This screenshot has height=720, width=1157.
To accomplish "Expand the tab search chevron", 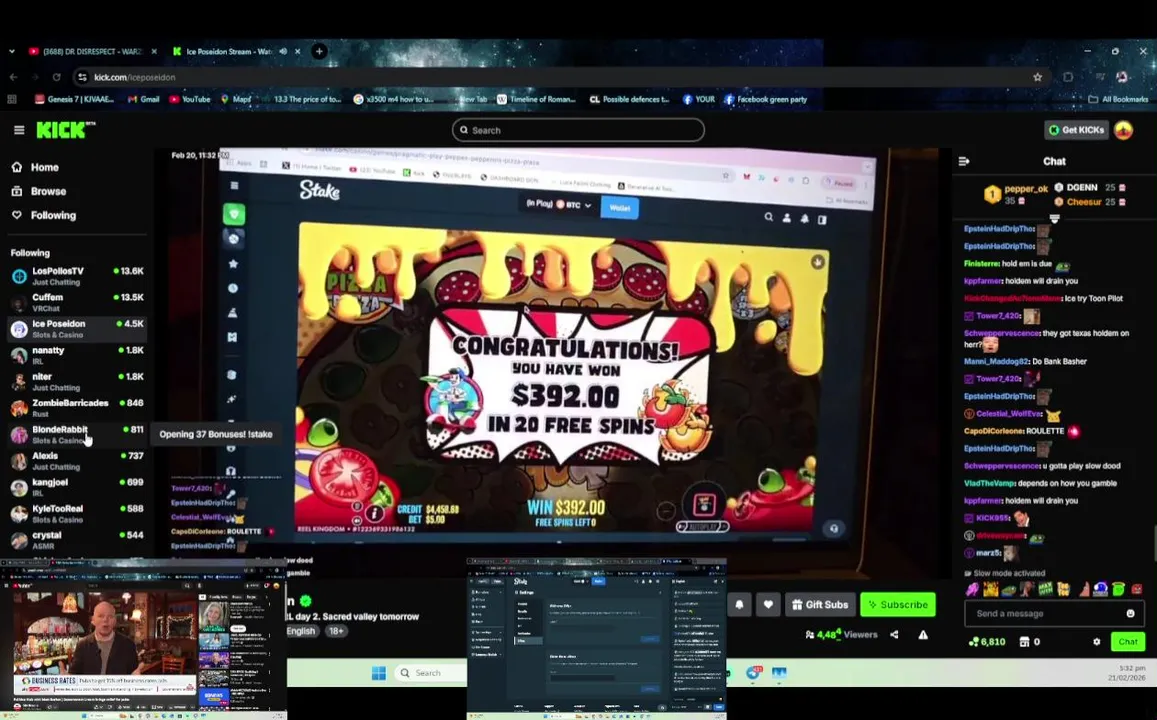I will (x=12, y=52).
